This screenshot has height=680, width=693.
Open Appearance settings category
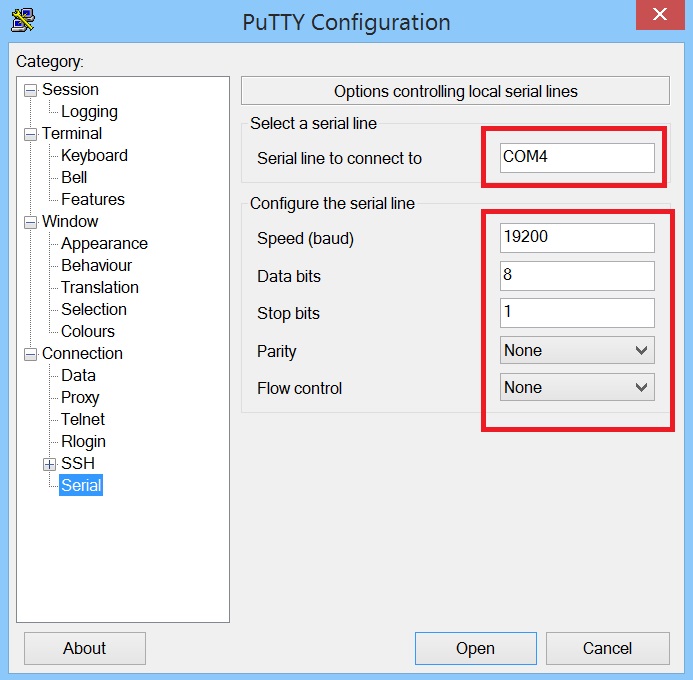click(104, 244)
